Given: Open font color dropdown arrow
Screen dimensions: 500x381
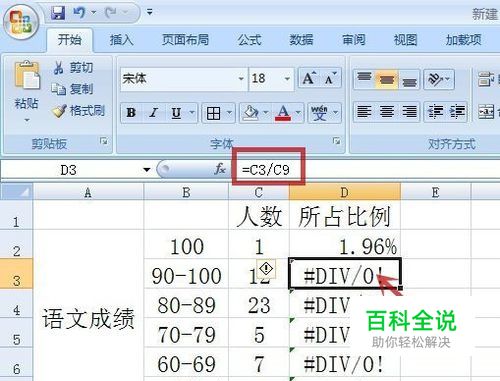Looking at the screenshot, I should coord(298,112).
